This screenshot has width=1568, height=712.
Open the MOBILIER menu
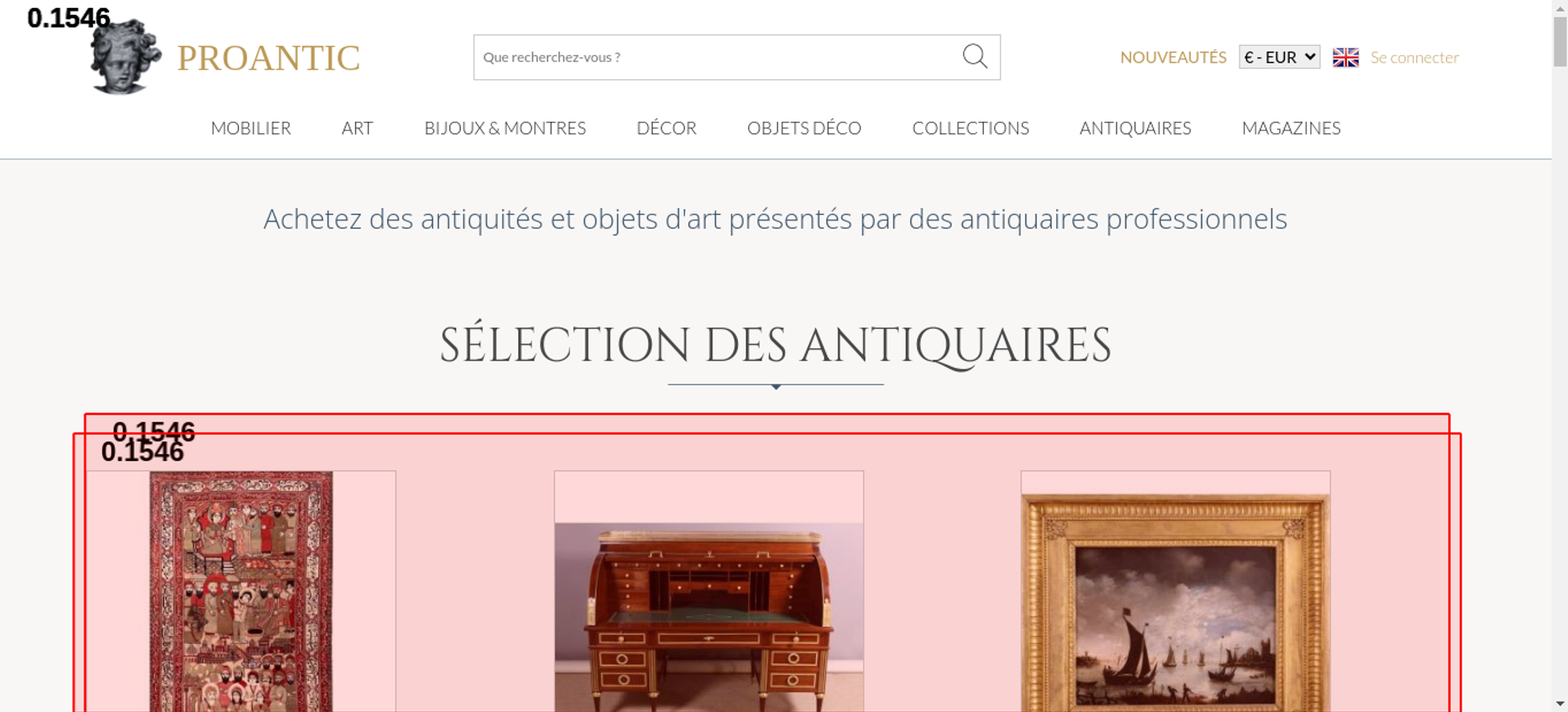pos(251,128)
